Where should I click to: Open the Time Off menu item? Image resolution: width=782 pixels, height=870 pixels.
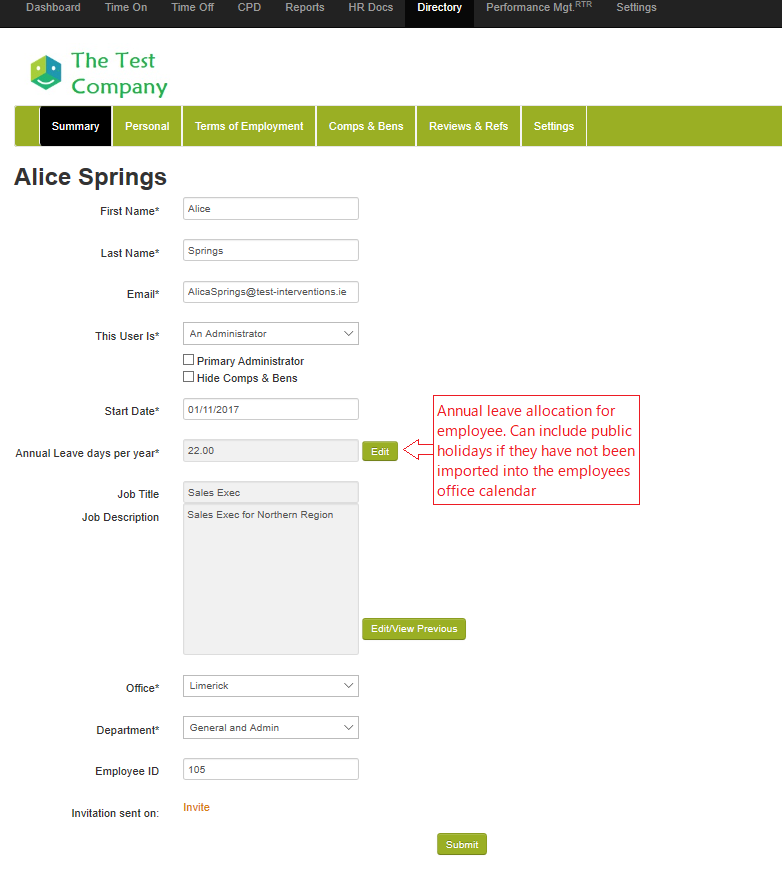[x=192, y=8]
